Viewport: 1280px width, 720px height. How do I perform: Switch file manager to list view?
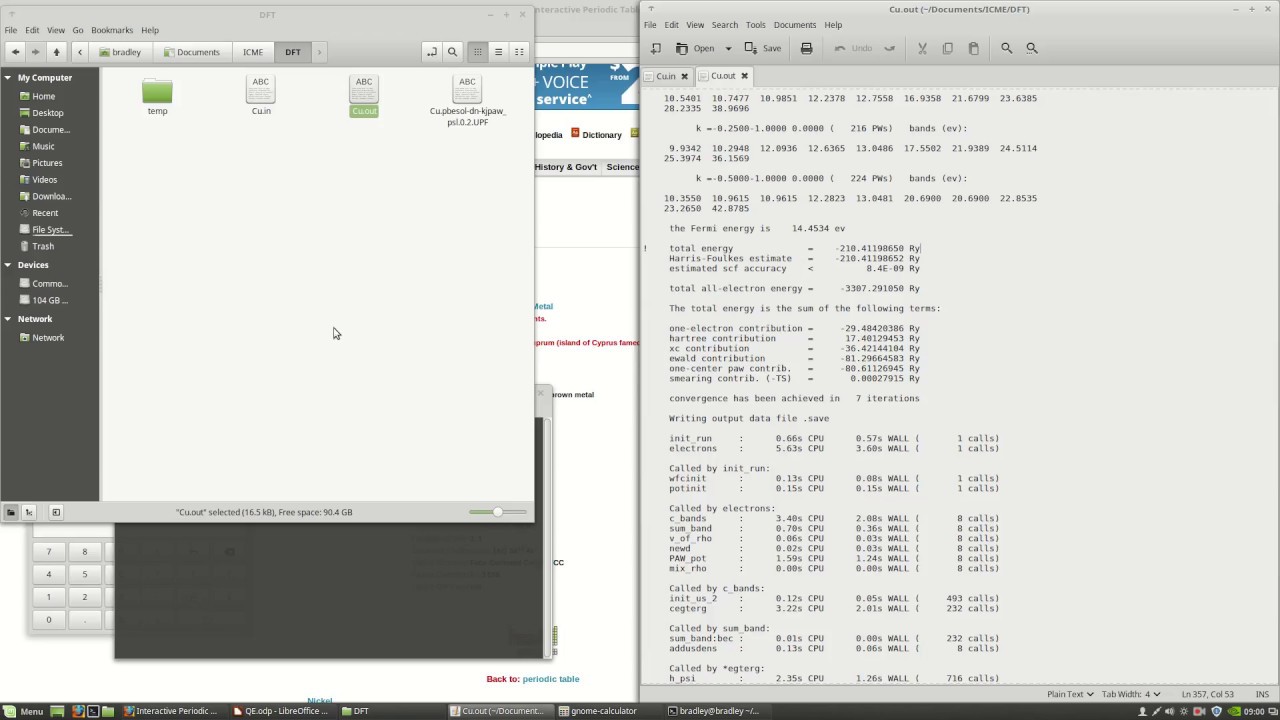[498, 52]
